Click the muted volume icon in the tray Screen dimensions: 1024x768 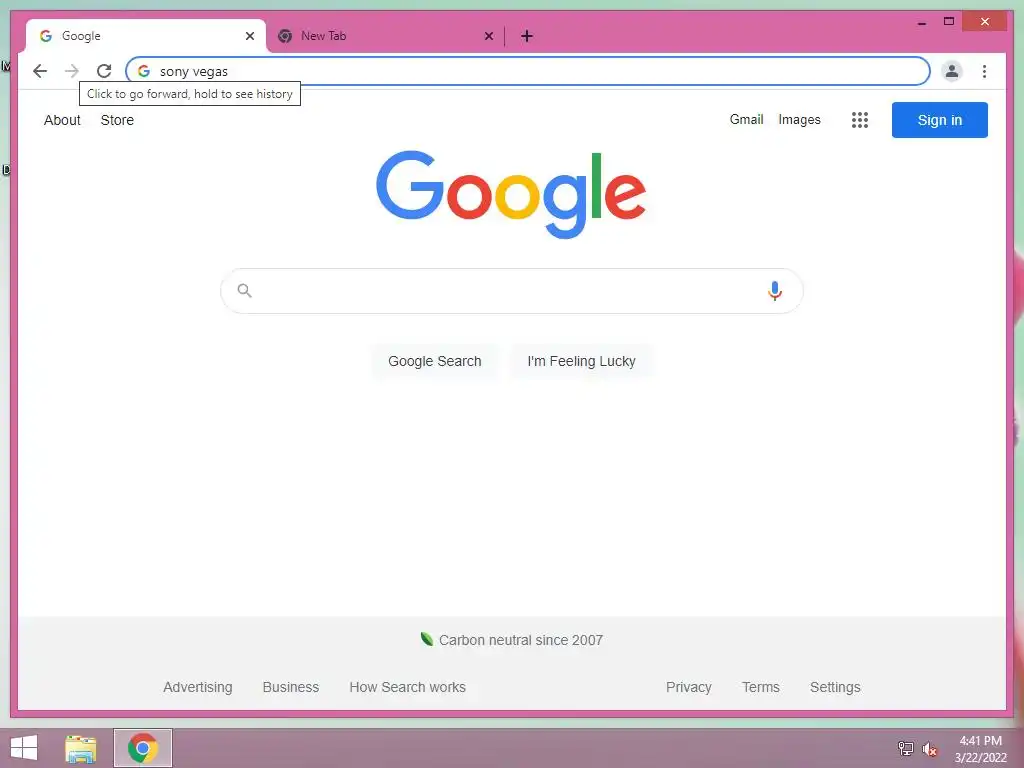point(930,748)
